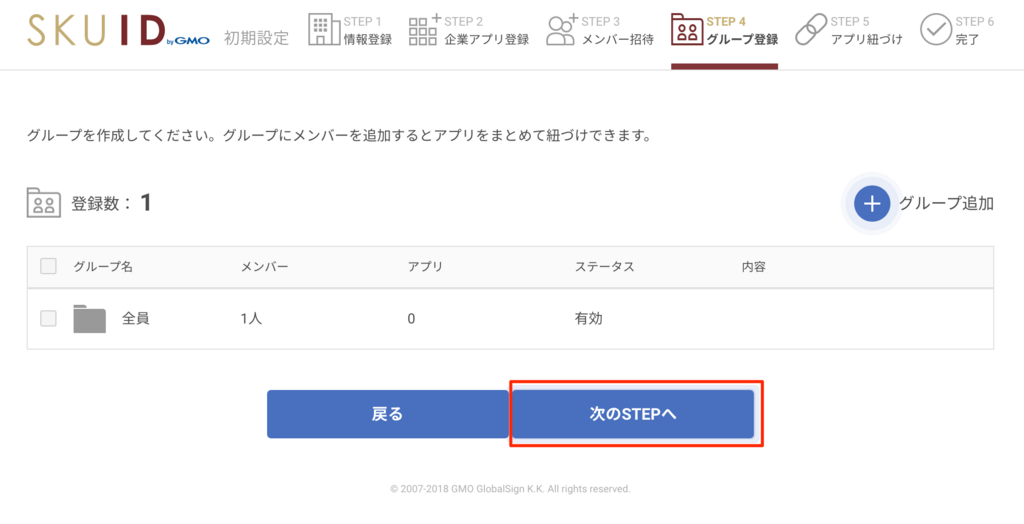Click the STEP 1 building icon
This screenshot has width=1024, height=524.
[x=324, y=30]
